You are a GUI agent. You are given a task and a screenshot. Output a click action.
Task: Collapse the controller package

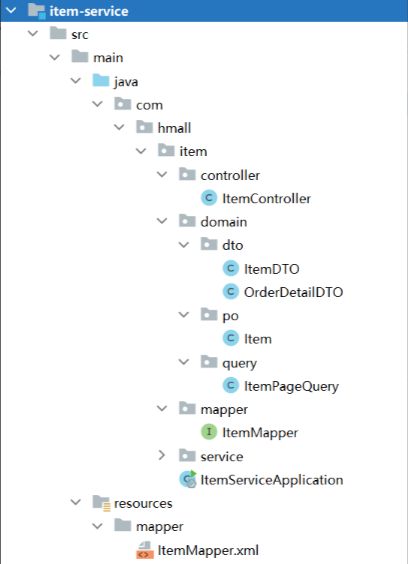[162, 174]
